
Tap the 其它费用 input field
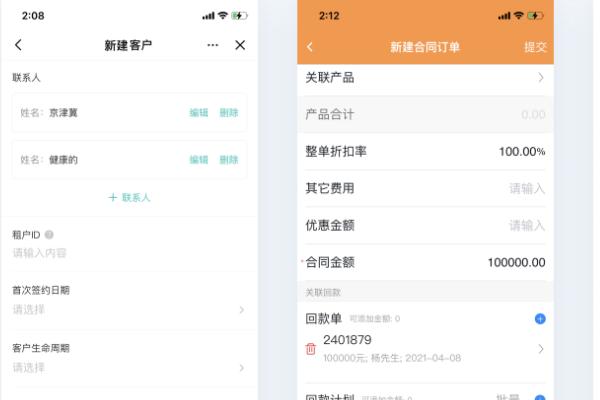coord(527,188)
